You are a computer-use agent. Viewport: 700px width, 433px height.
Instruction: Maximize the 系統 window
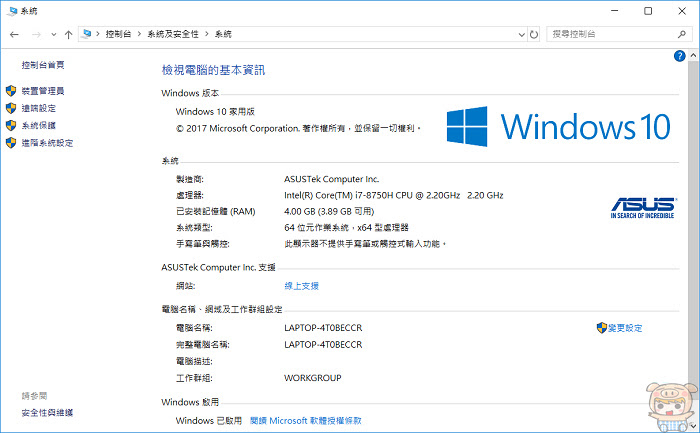click(x=648, y=11)
